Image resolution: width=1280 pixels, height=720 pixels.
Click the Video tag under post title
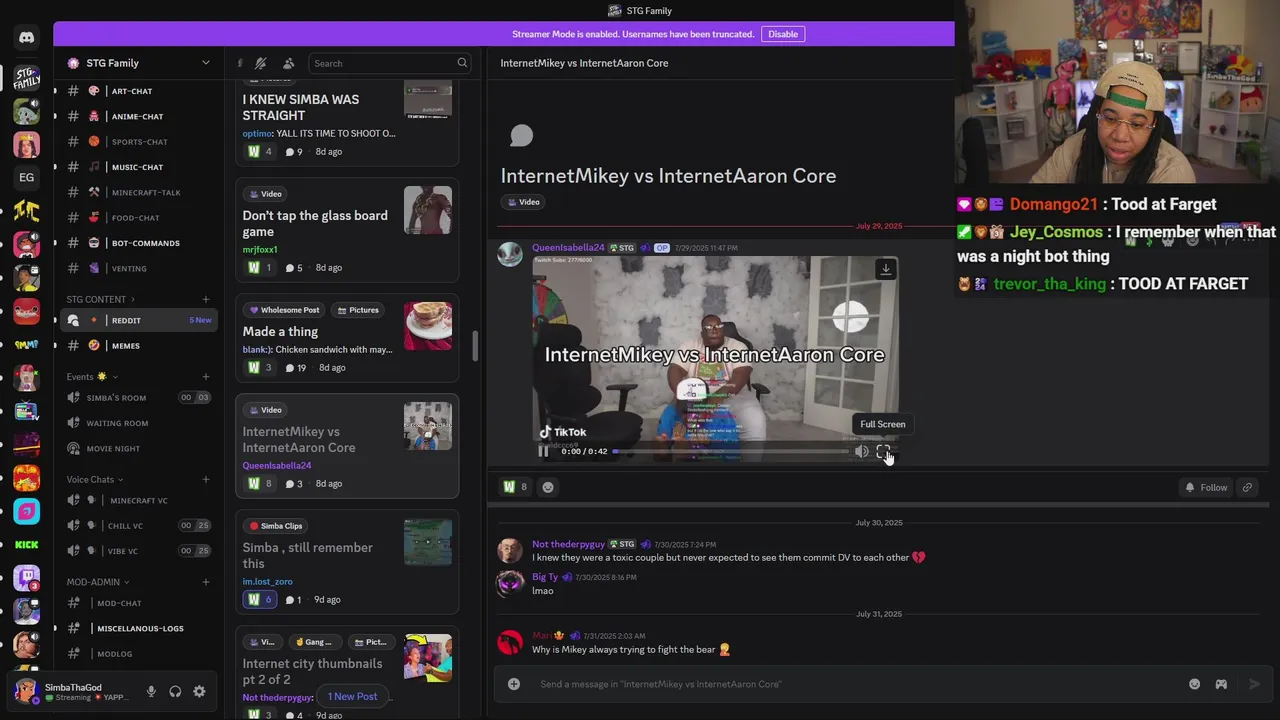(523, 202)
